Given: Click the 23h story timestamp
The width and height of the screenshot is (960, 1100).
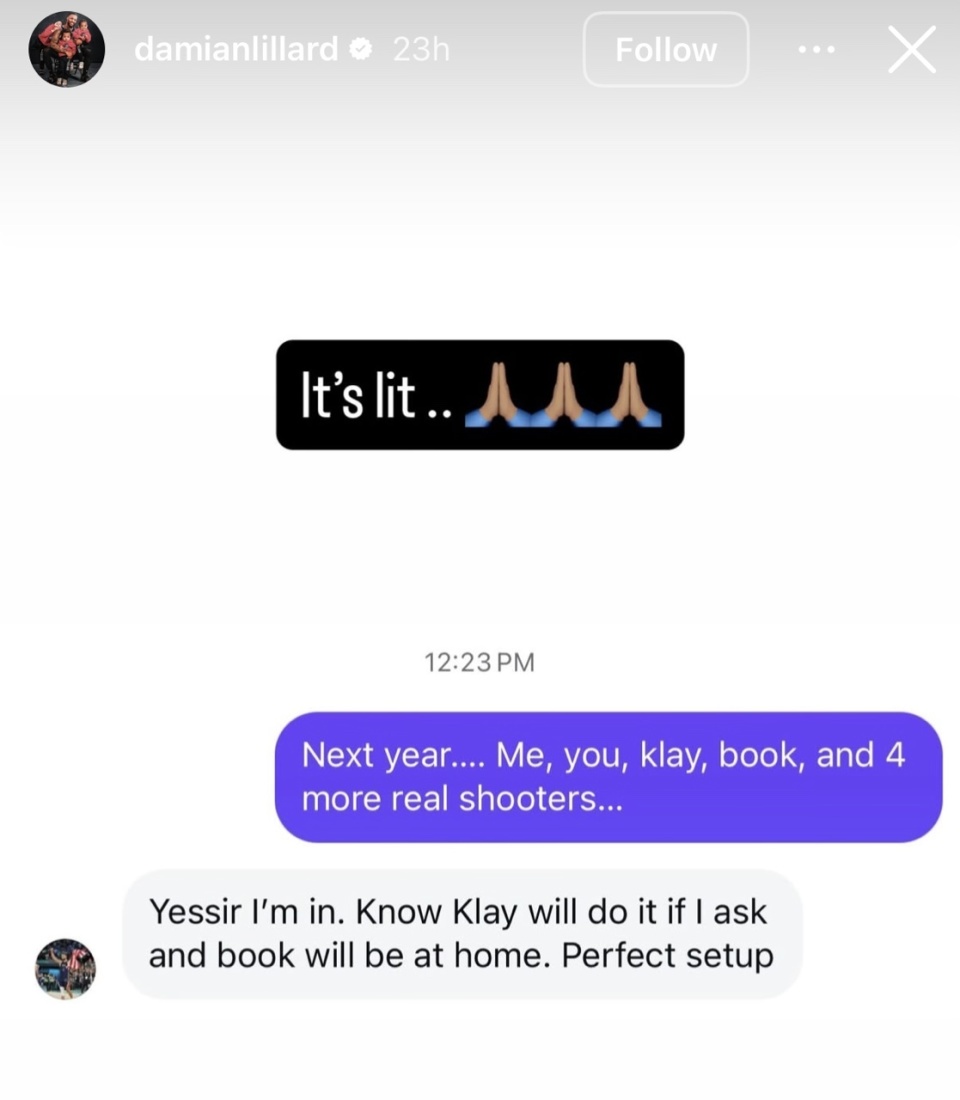Looking at the screenshot, I should coord(421,49).
